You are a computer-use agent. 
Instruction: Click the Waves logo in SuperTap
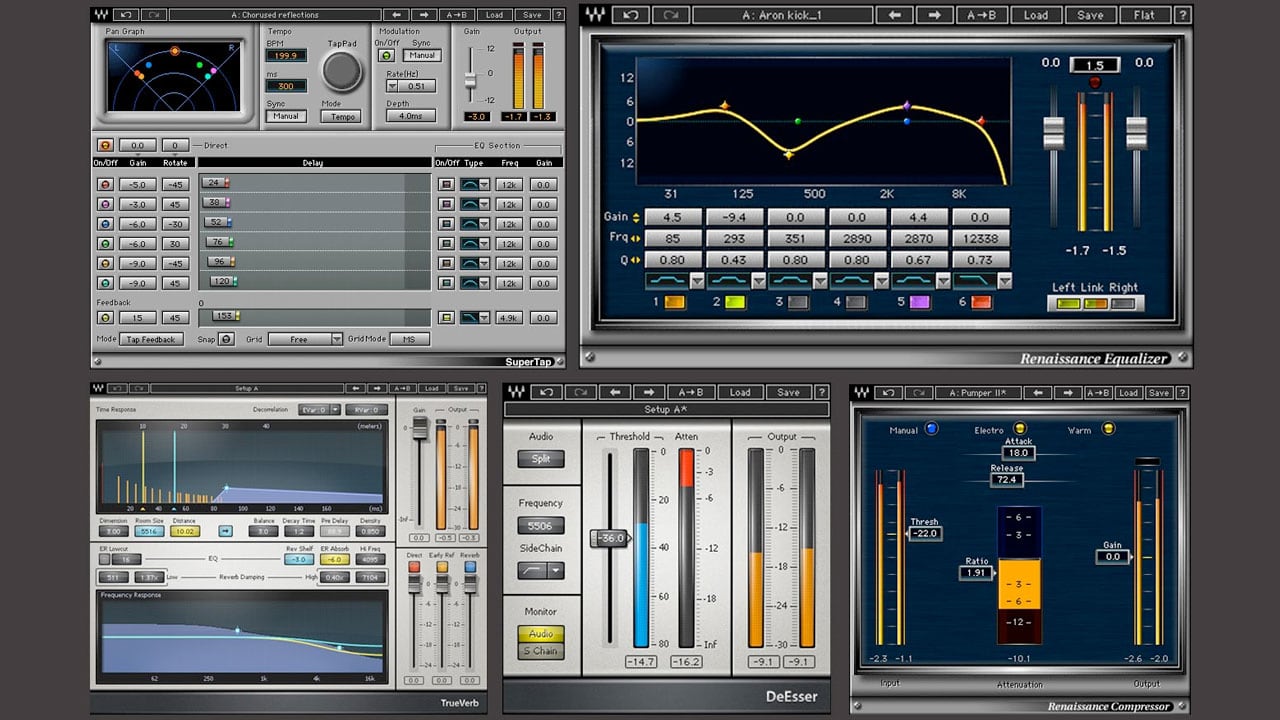click(x=100, y=15)
